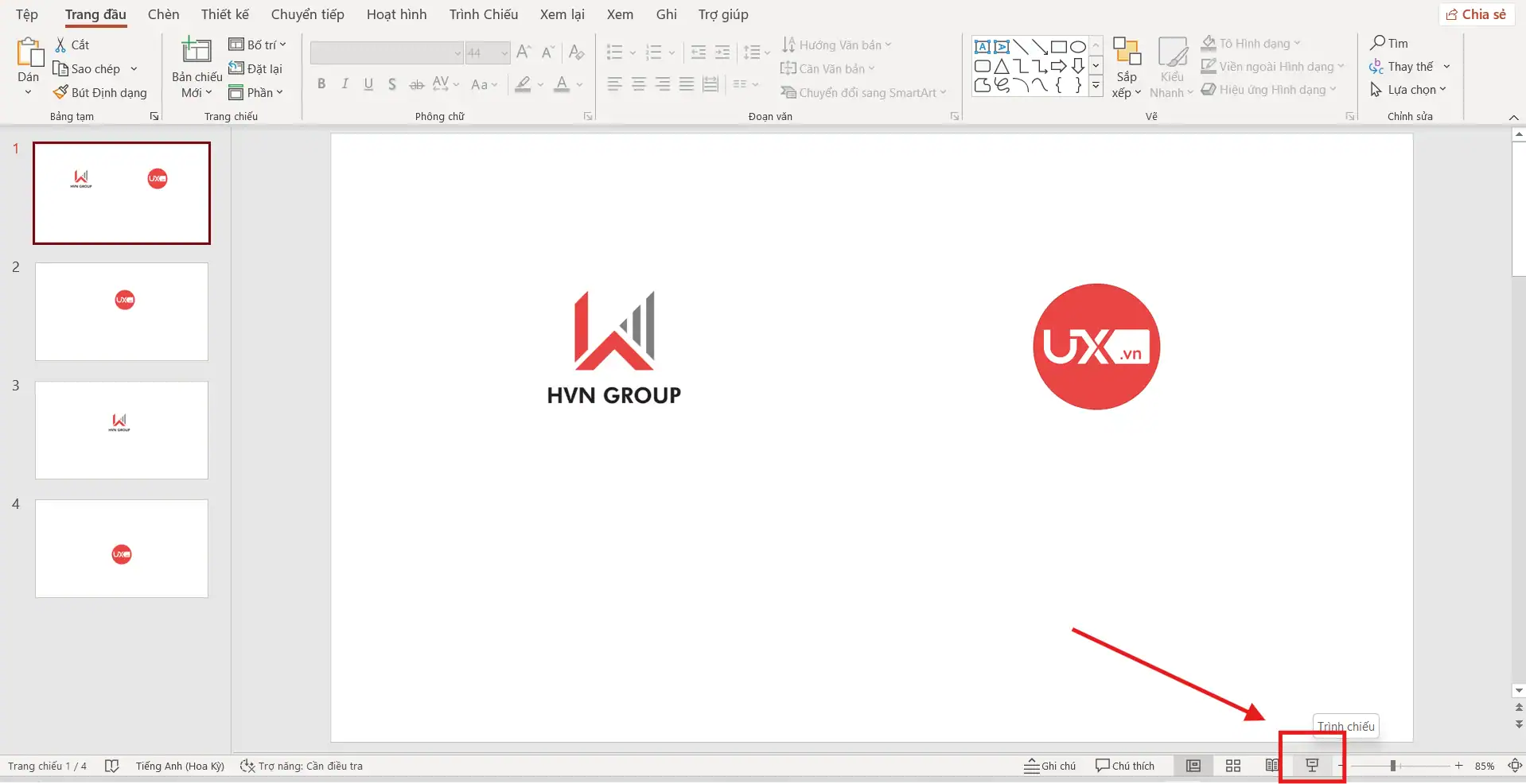1526x784 pixels.
Task: Expand the Dán (Paste) dropdown arrow
Action: (x=27, y=91)
